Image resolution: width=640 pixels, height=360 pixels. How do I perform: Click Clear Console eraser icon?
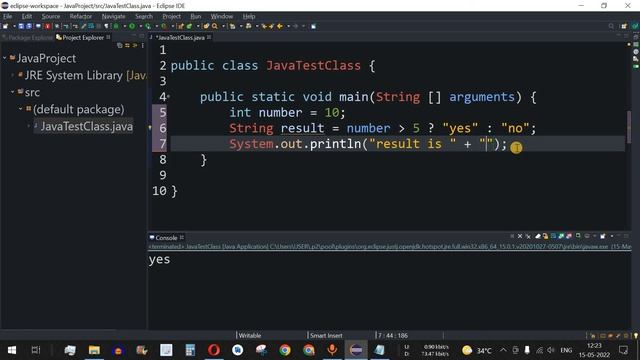coord(538,236)
